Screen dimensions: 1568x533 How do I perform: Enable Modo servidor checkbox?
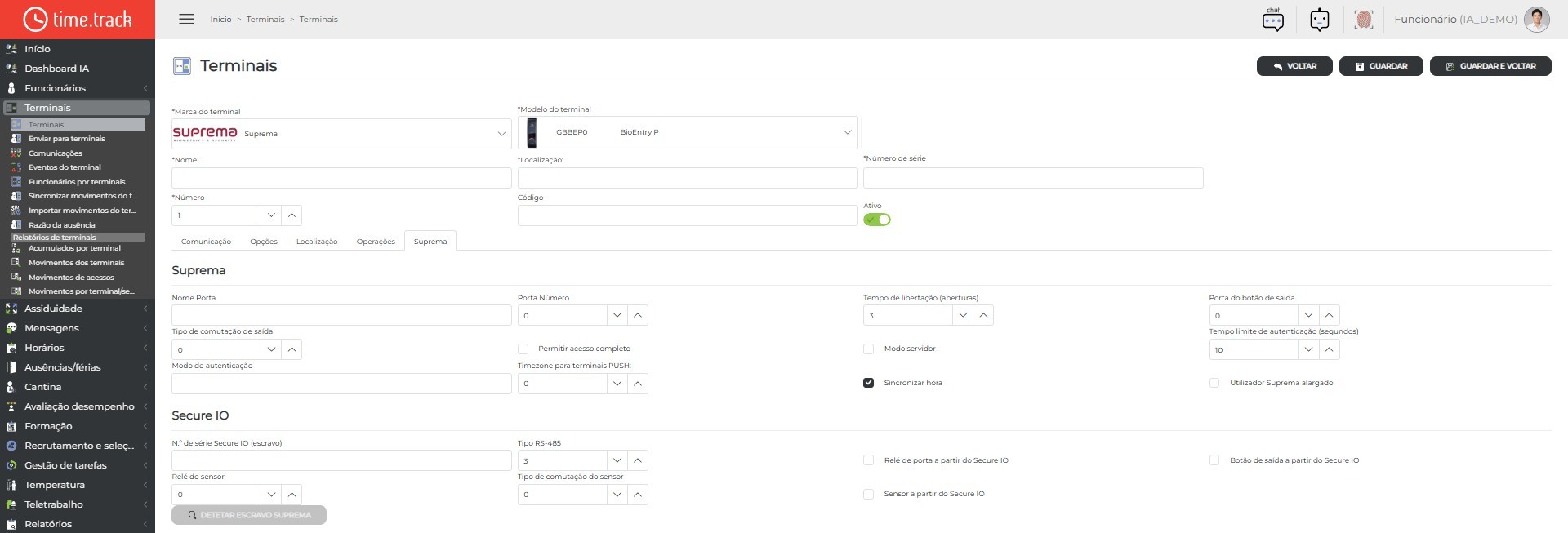click(868, 349)
